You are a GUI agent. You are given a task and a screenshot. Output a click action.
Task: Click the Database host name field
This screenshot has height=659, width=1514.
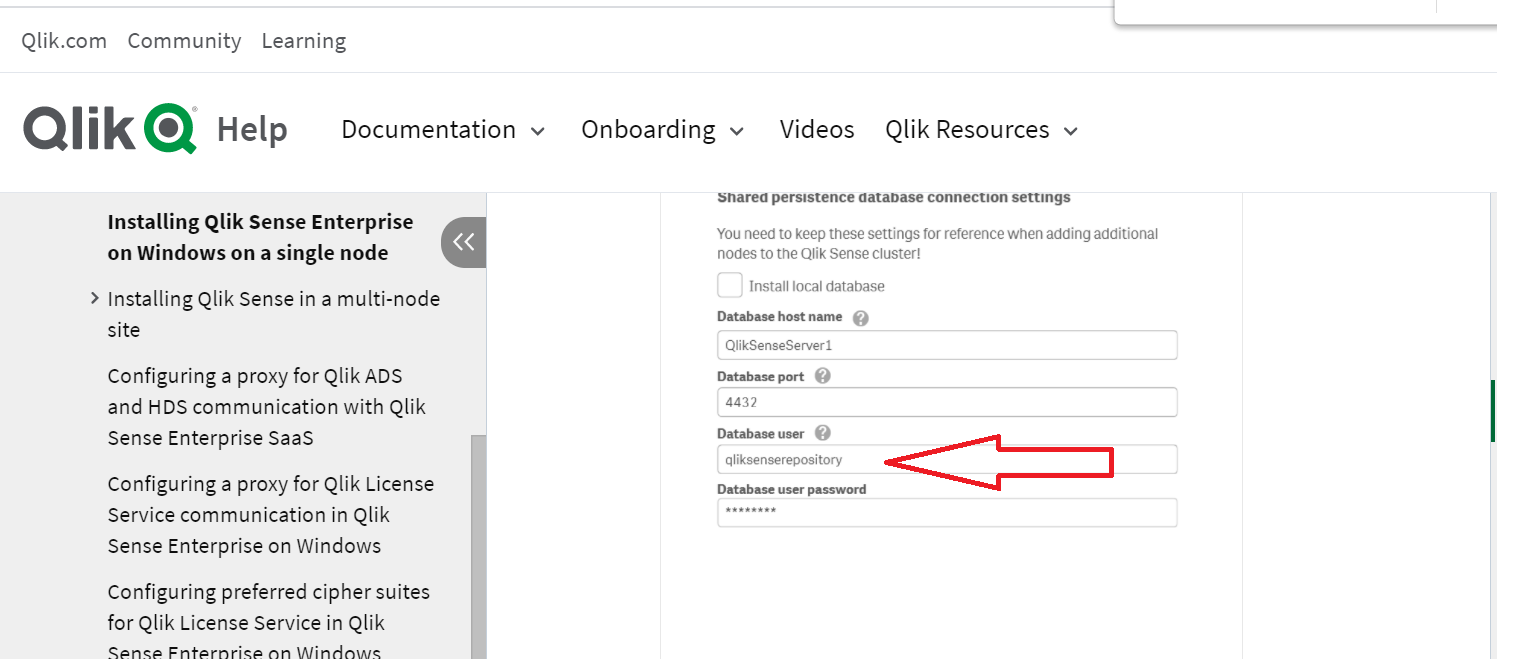[x=946, y=345]
